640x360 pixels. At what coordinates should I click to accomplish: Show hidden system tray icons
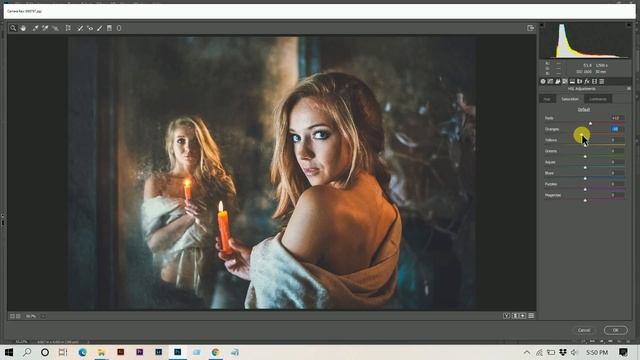pyautogui.click(x=527, y=352)
